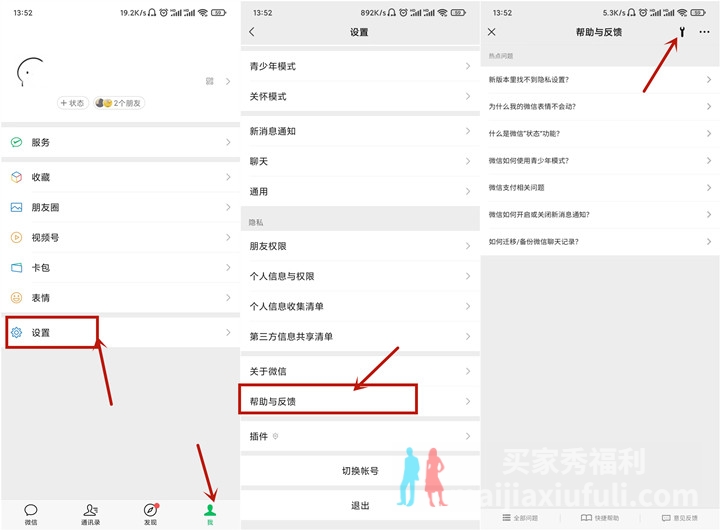Open 通用 general settings

point(360,192)
